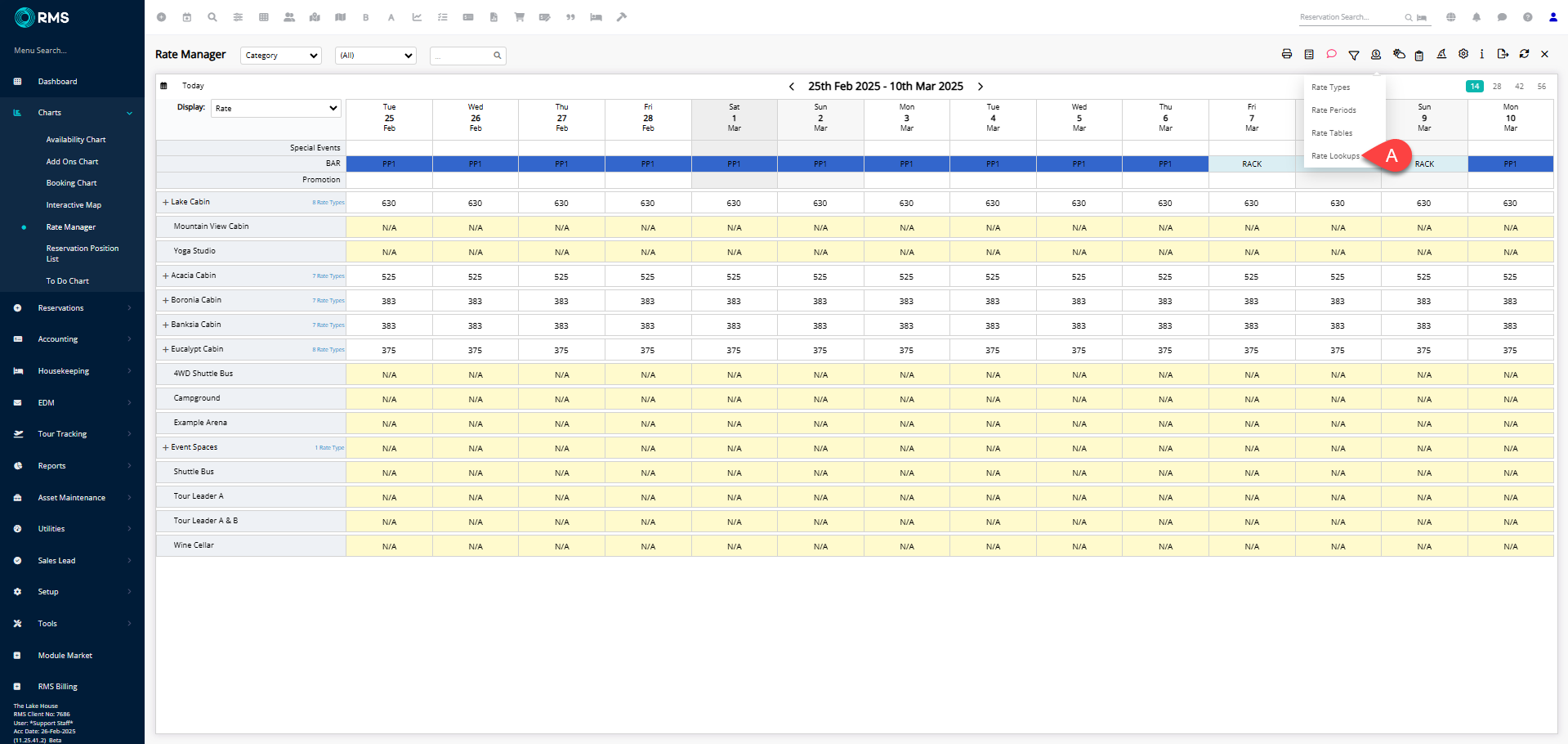1568x744 pixels.
Task: Open the notifications bell icon
Action: pyautogui.click(x=1476, y=17)
